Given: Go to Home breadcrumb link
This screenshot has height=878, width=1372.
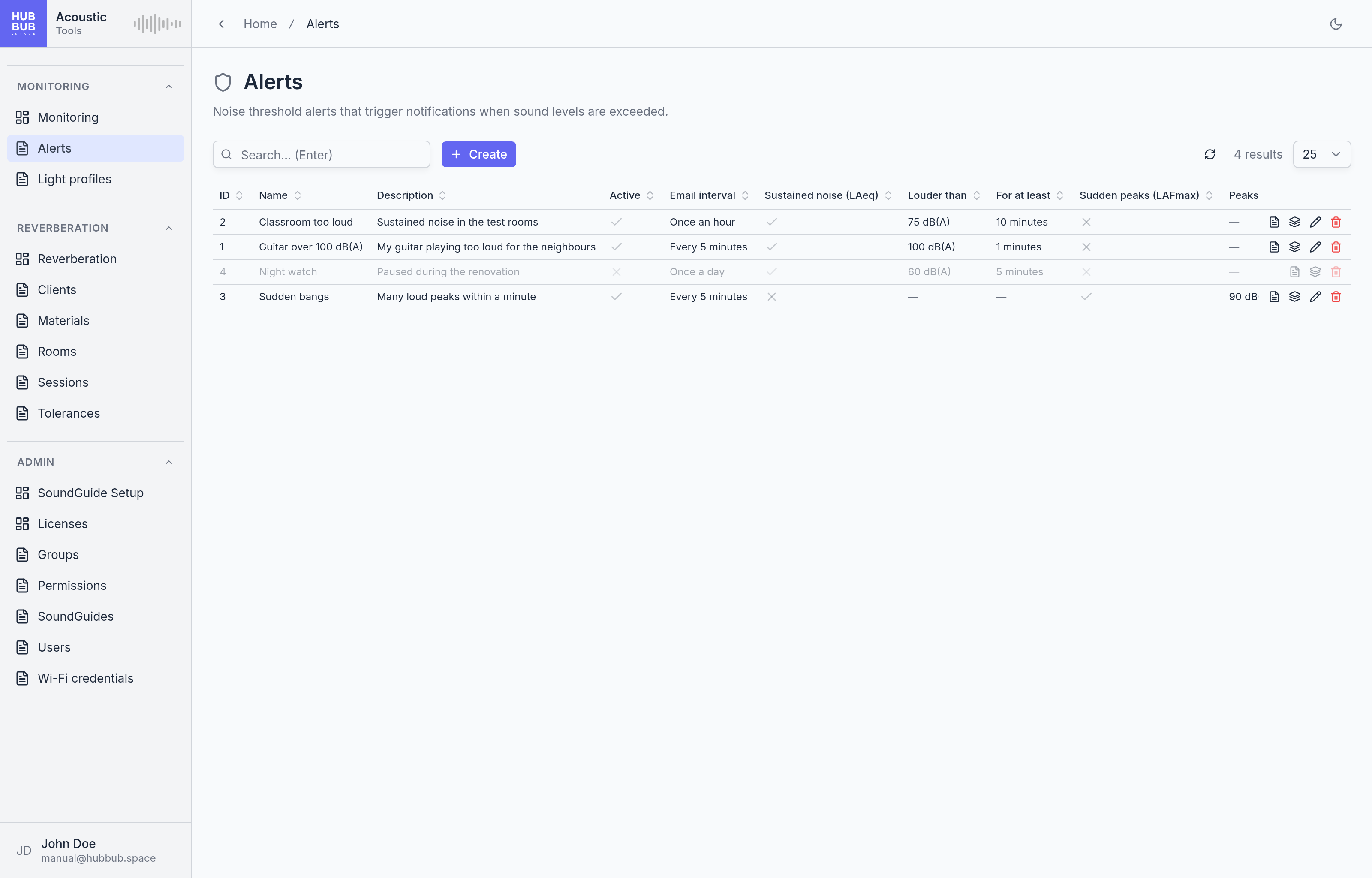Looking at the screenshot, I should pos(260,24).
